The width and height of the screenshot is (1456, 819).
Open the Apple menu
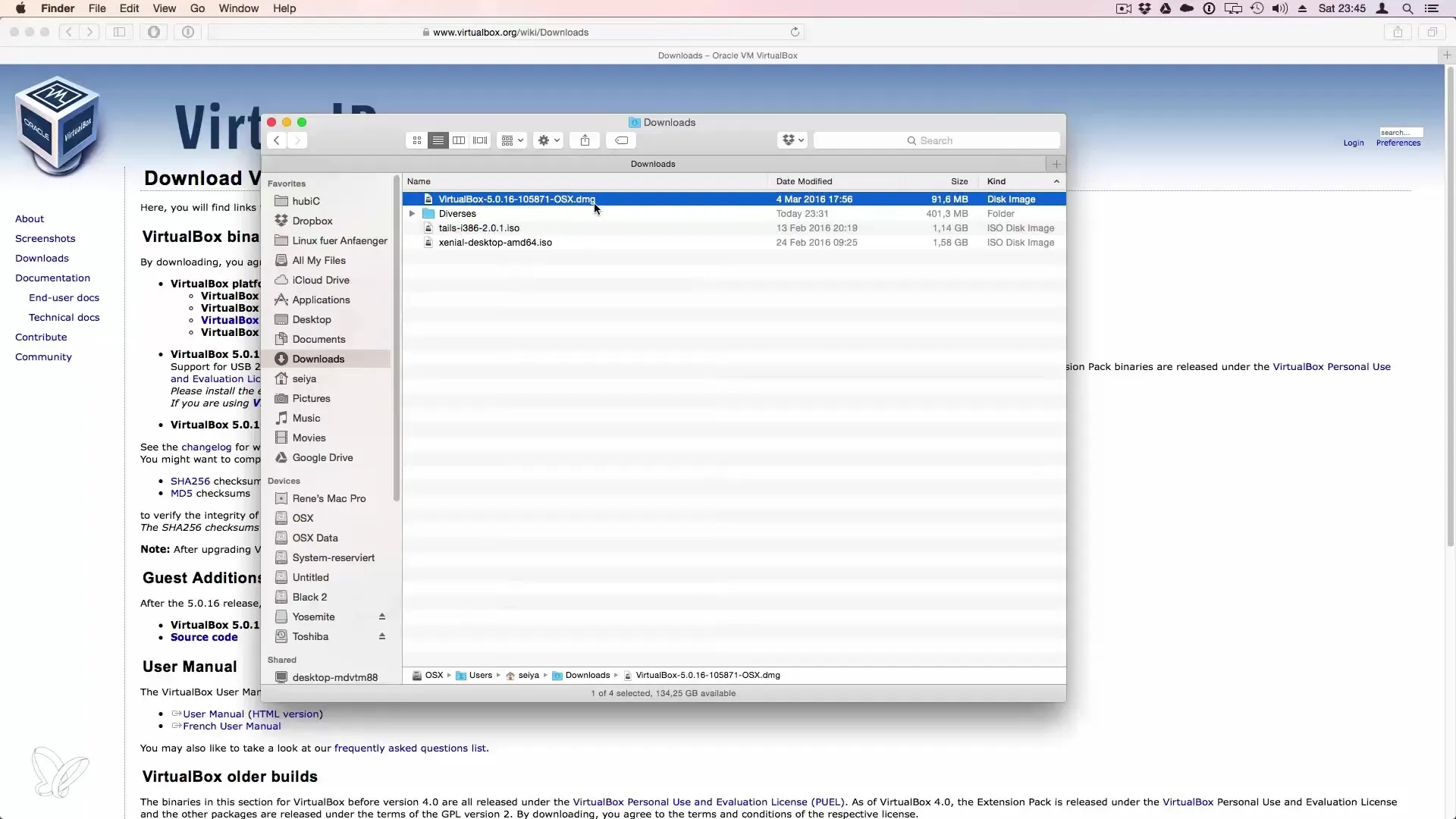pyautogui.click(x=20, y=8)
